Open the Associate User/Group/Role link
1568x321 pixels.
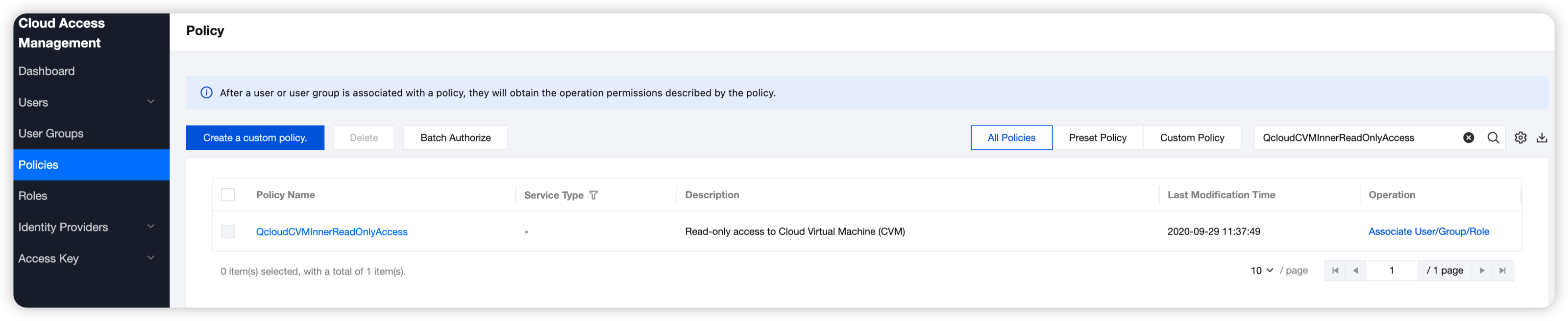point(1429,231)
